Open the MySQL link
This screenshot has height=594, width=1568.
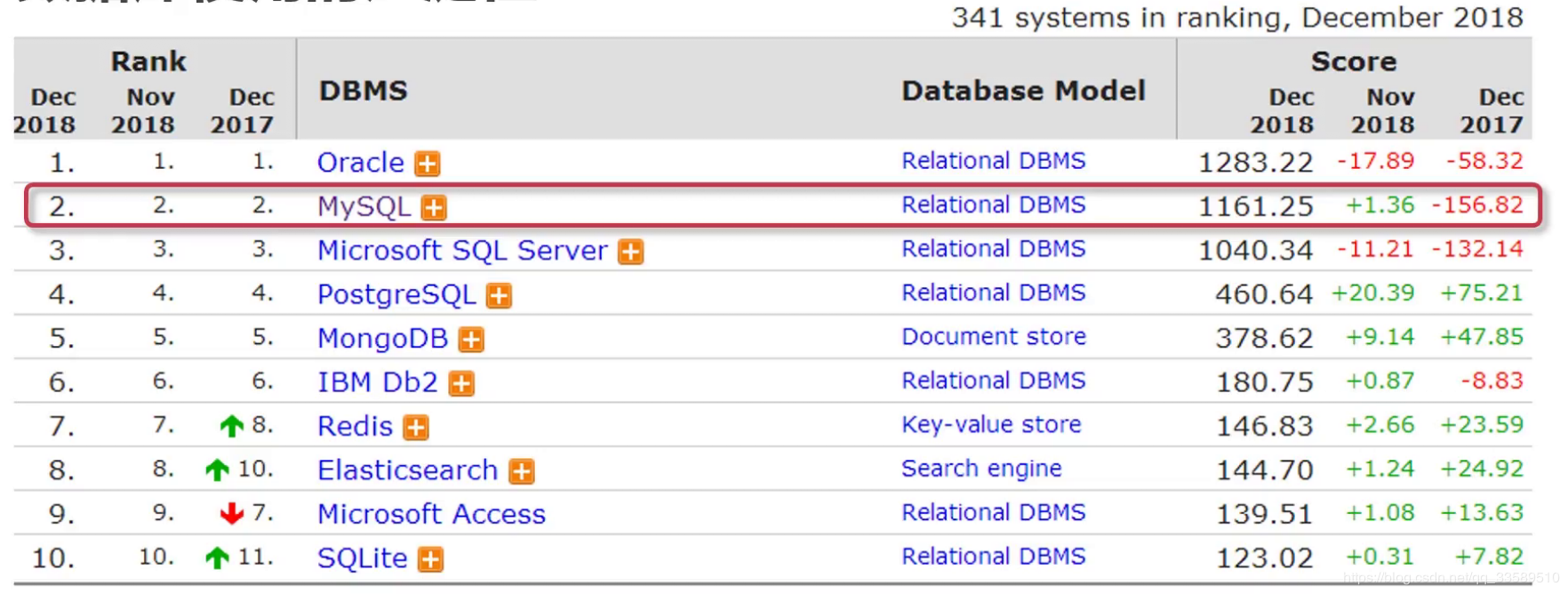coord(364,207)
